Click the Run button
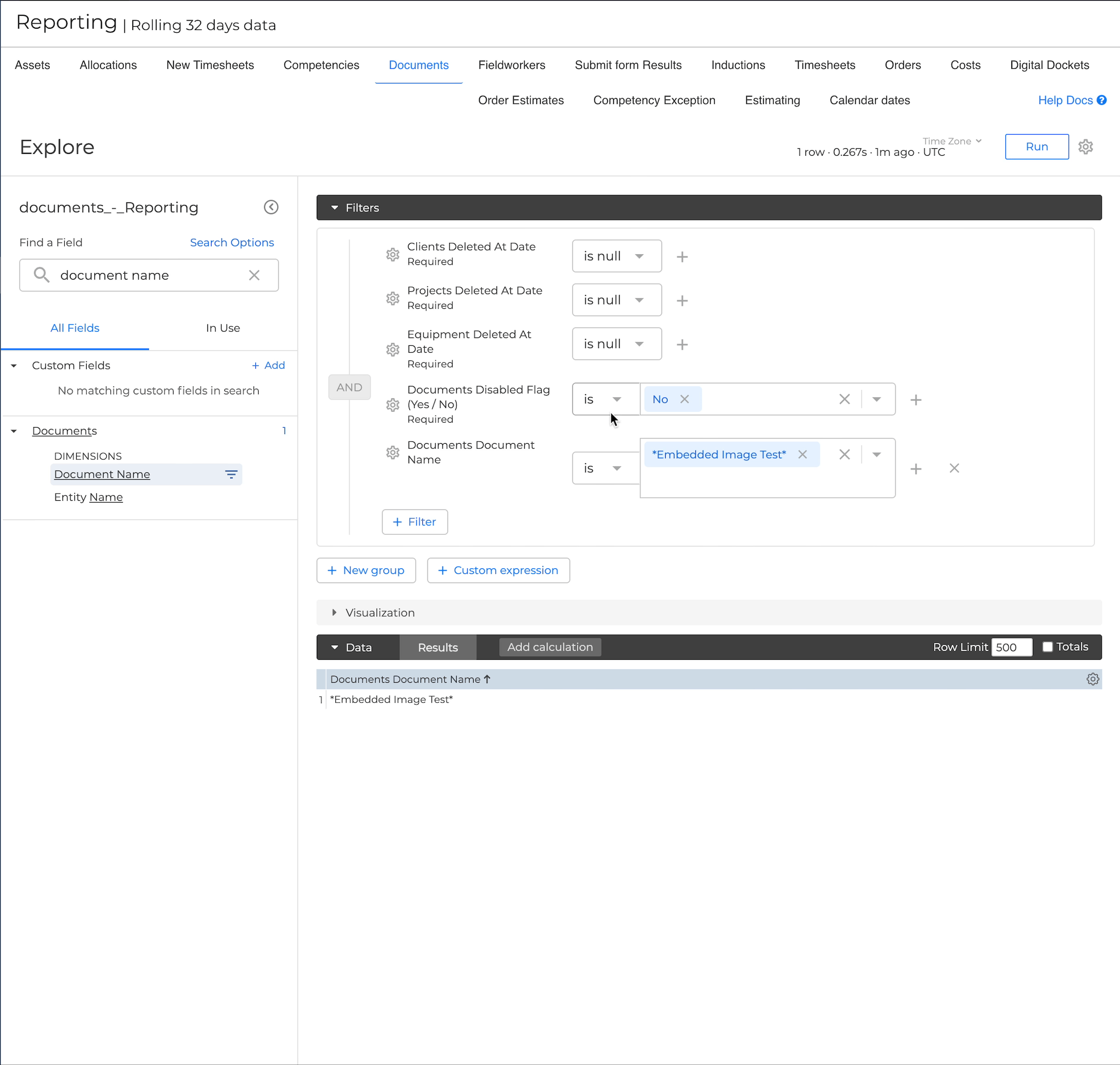The width and height of the screenshot is (1120, 1065). tap(1036, 147)
